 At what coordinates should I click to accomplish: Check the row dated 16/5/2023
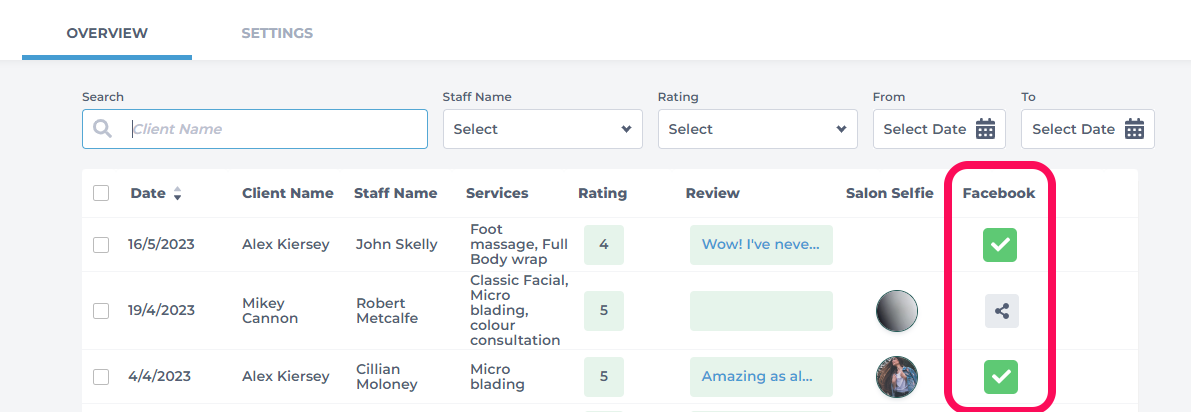[101, 245]
